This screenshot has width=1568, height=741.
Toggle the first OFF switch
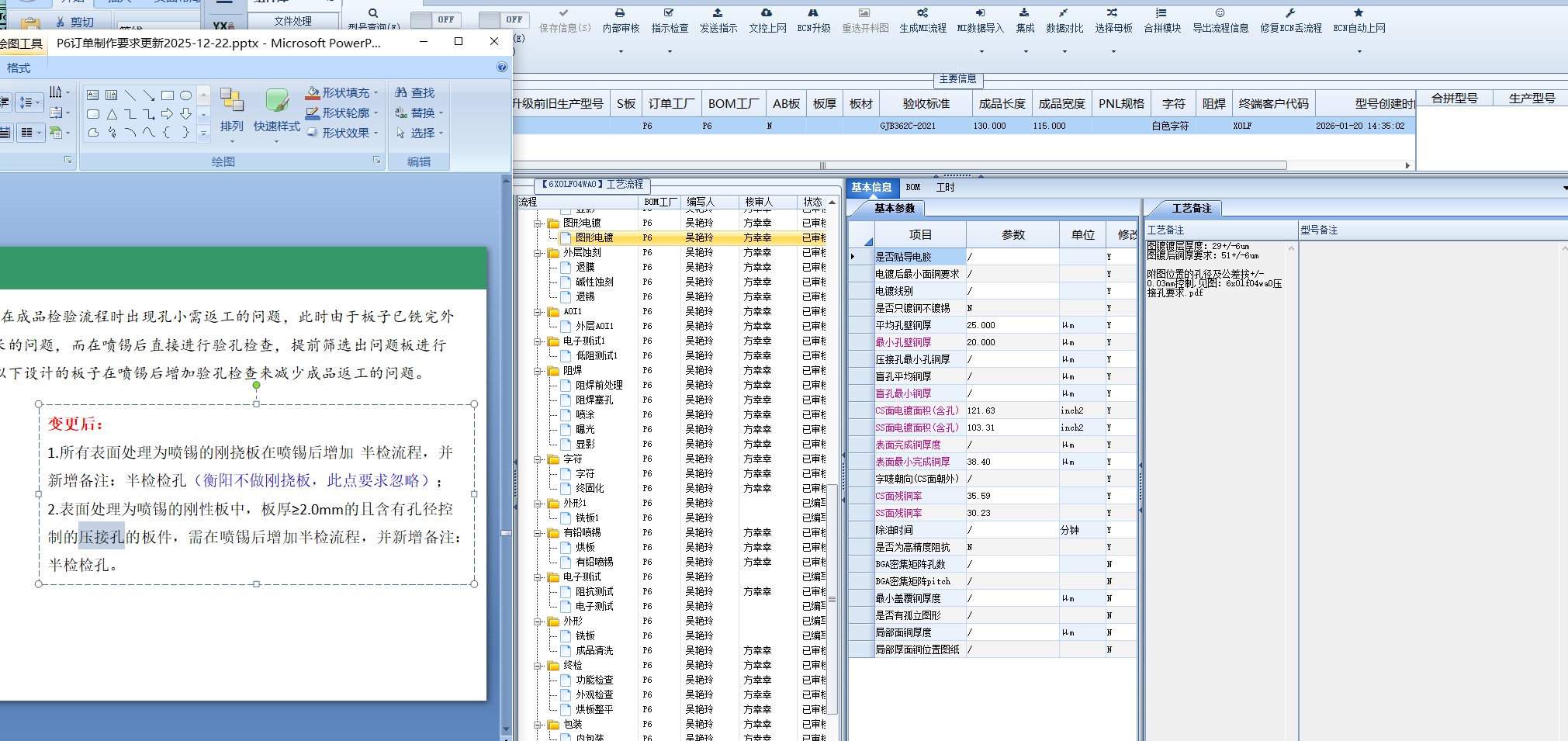tap(435, 19)
